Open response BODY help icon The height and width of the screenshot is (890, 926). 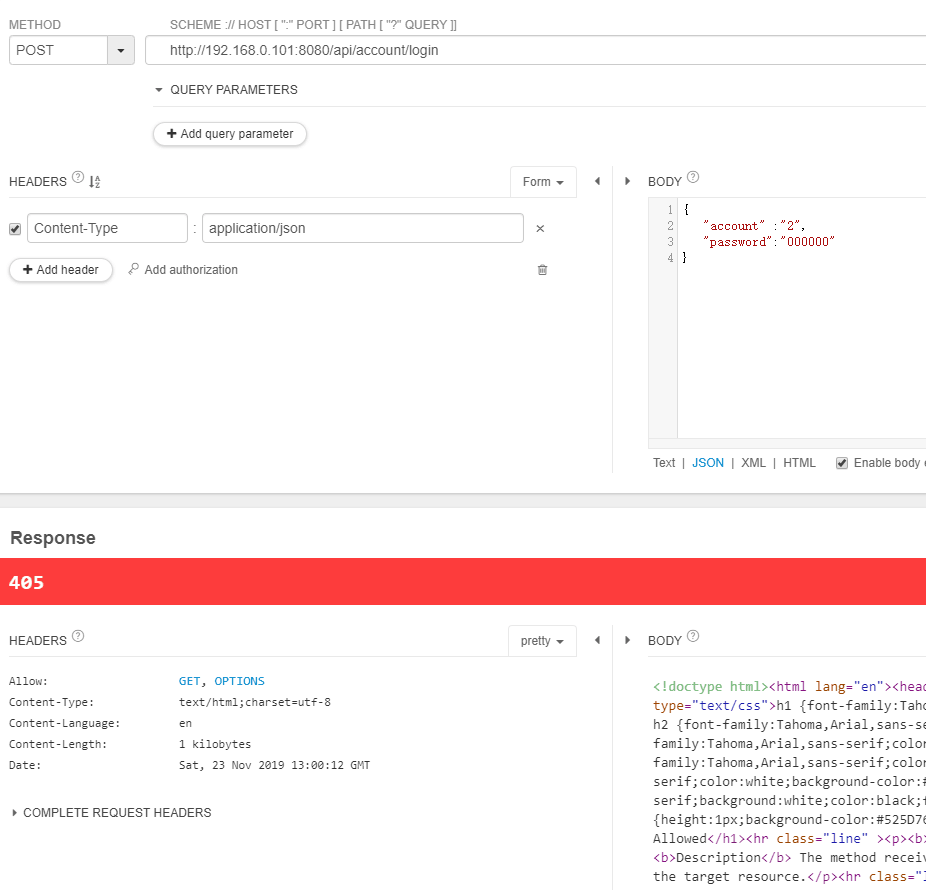pos(693,636)
